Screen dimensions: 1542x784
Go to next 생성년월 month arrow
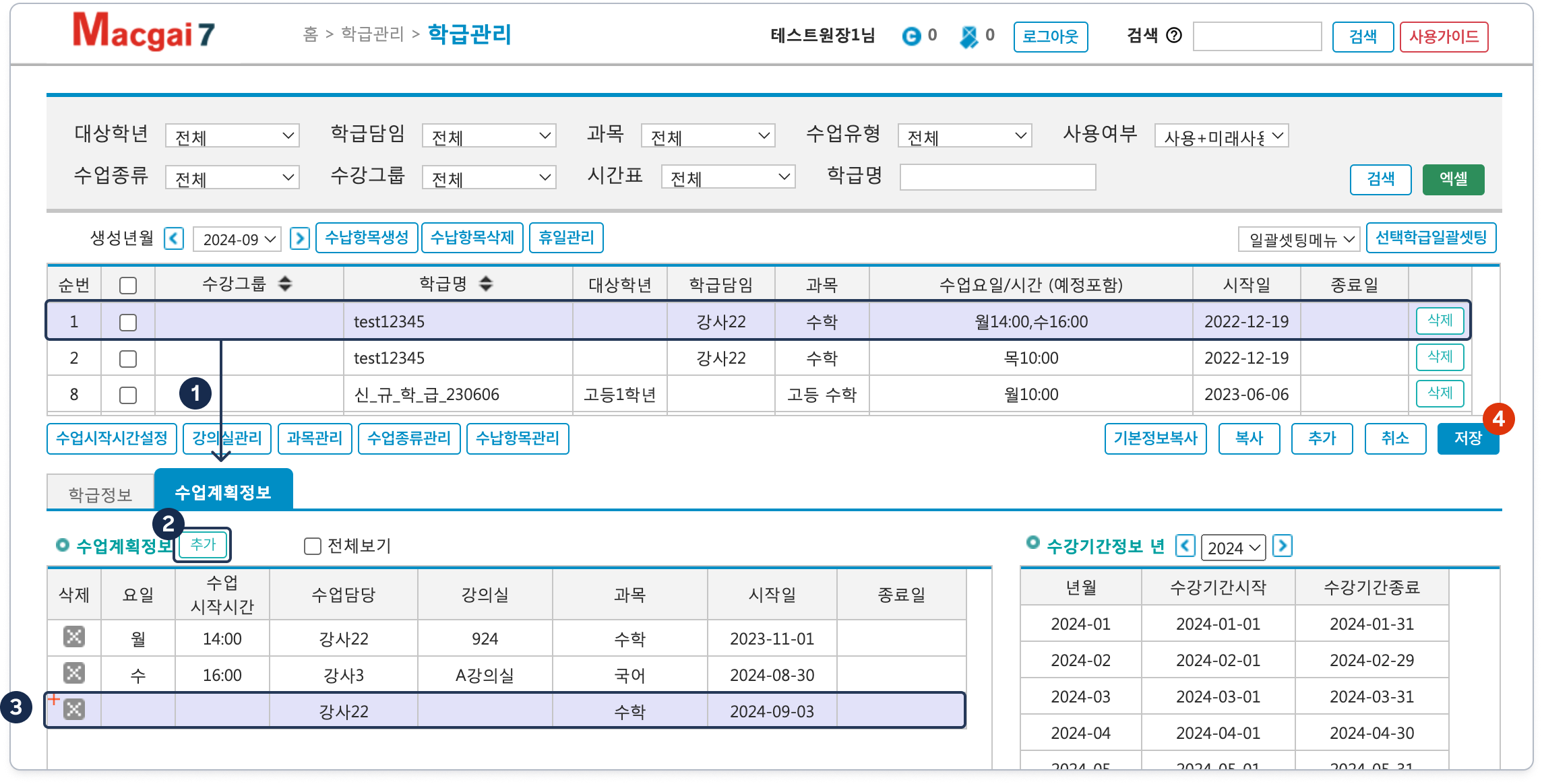[299, 238]
